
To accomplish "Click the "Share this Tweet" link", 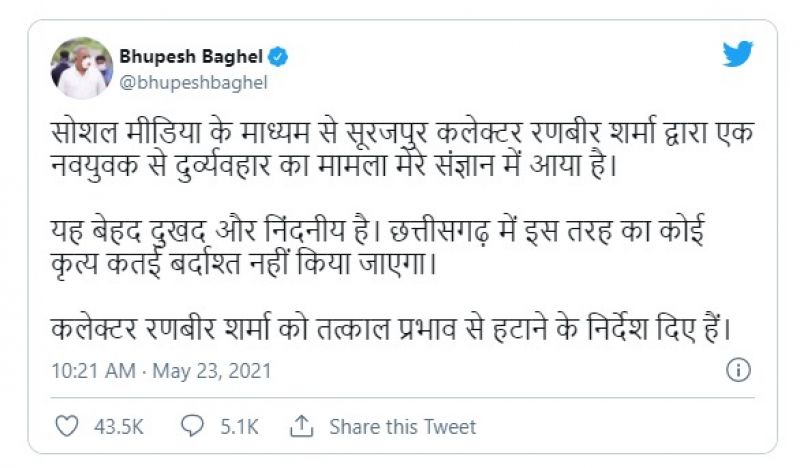I will (x=402, y=427).
